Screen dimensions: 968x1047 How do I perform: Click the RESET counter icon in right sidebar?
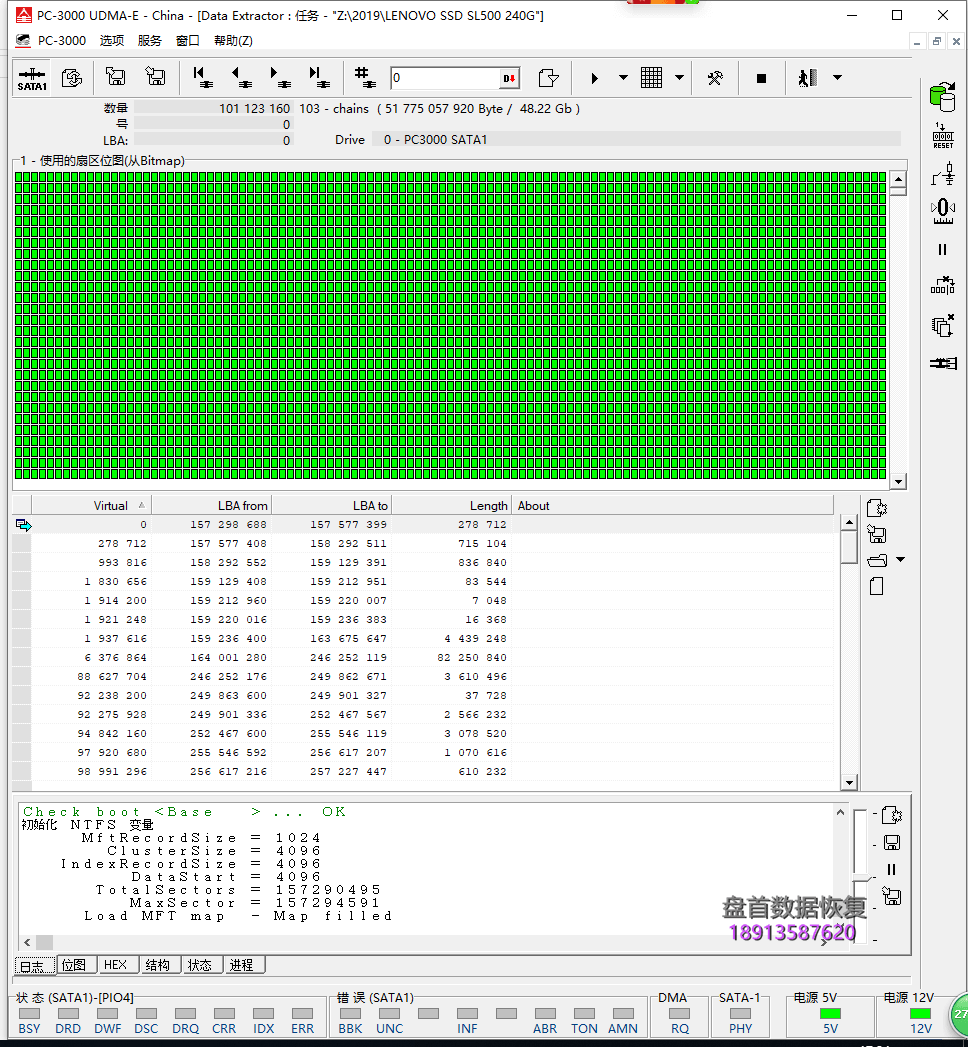pyautogui.click(x=943, y=136)
